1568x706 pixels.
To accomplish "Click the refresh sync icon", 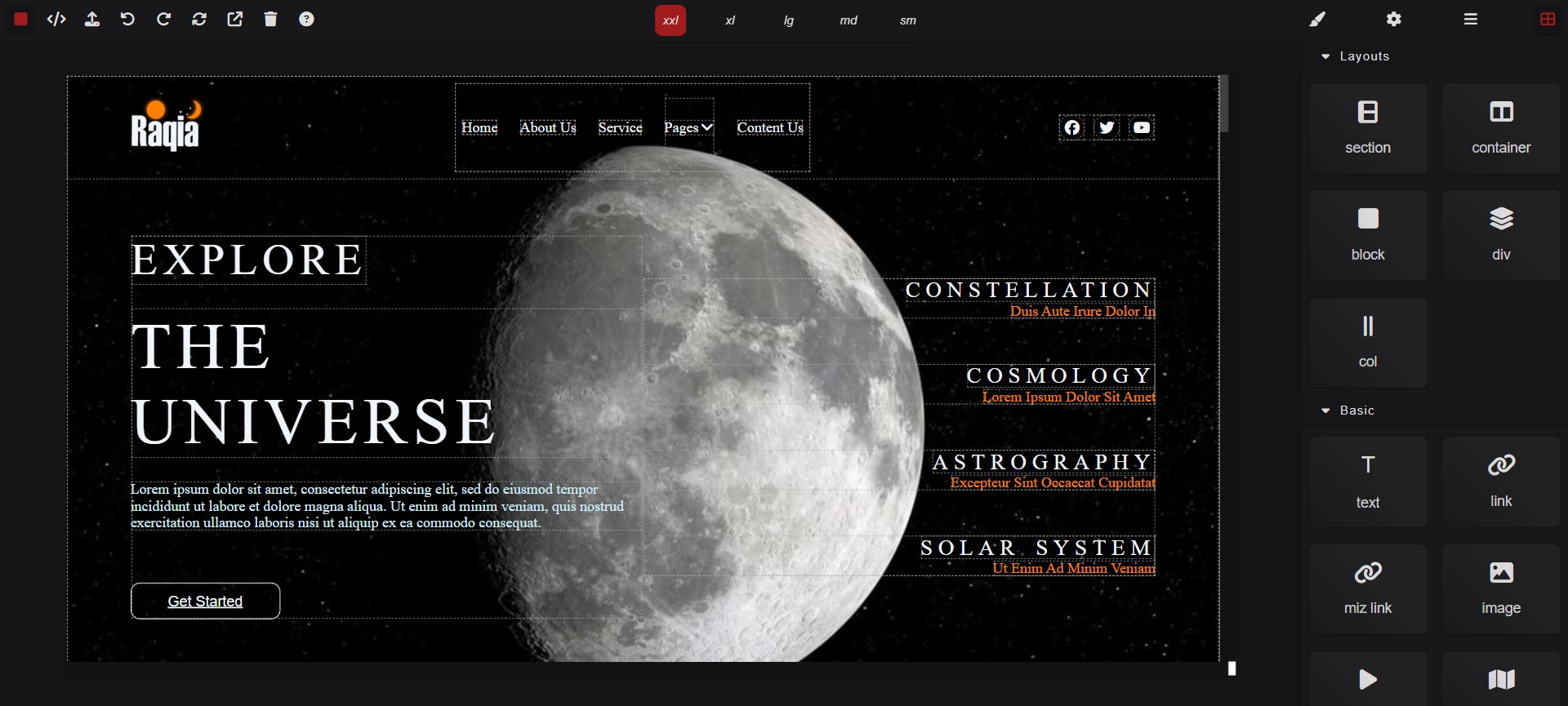I will tap(199, 20).
